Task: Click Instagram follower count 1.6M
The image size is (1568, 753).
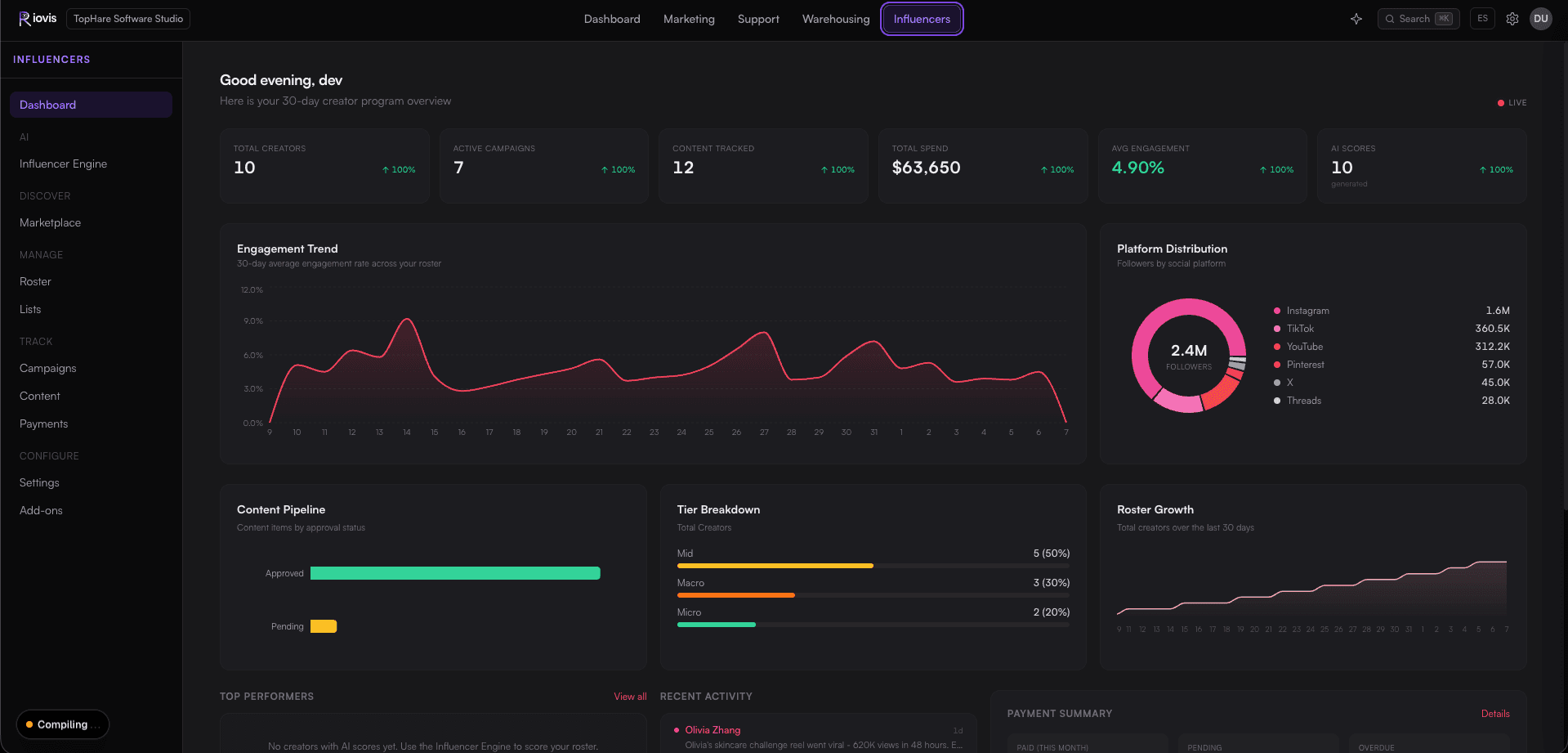Action: (1498, 311)
